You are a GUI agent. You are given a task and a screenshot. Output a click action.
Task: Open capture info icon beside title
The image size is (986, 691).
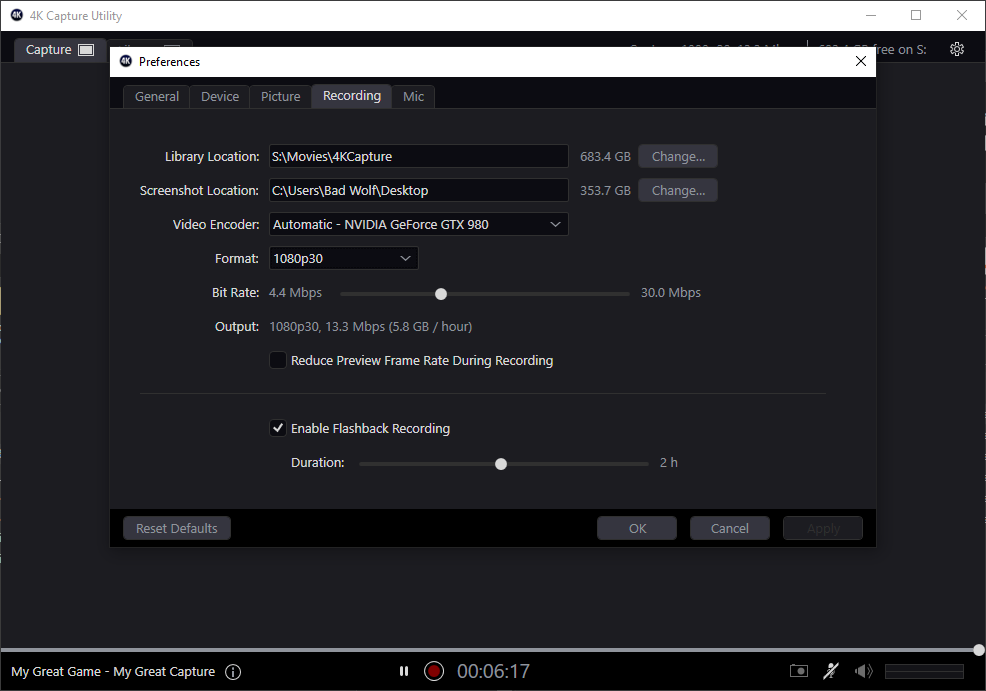coord(233,672)
